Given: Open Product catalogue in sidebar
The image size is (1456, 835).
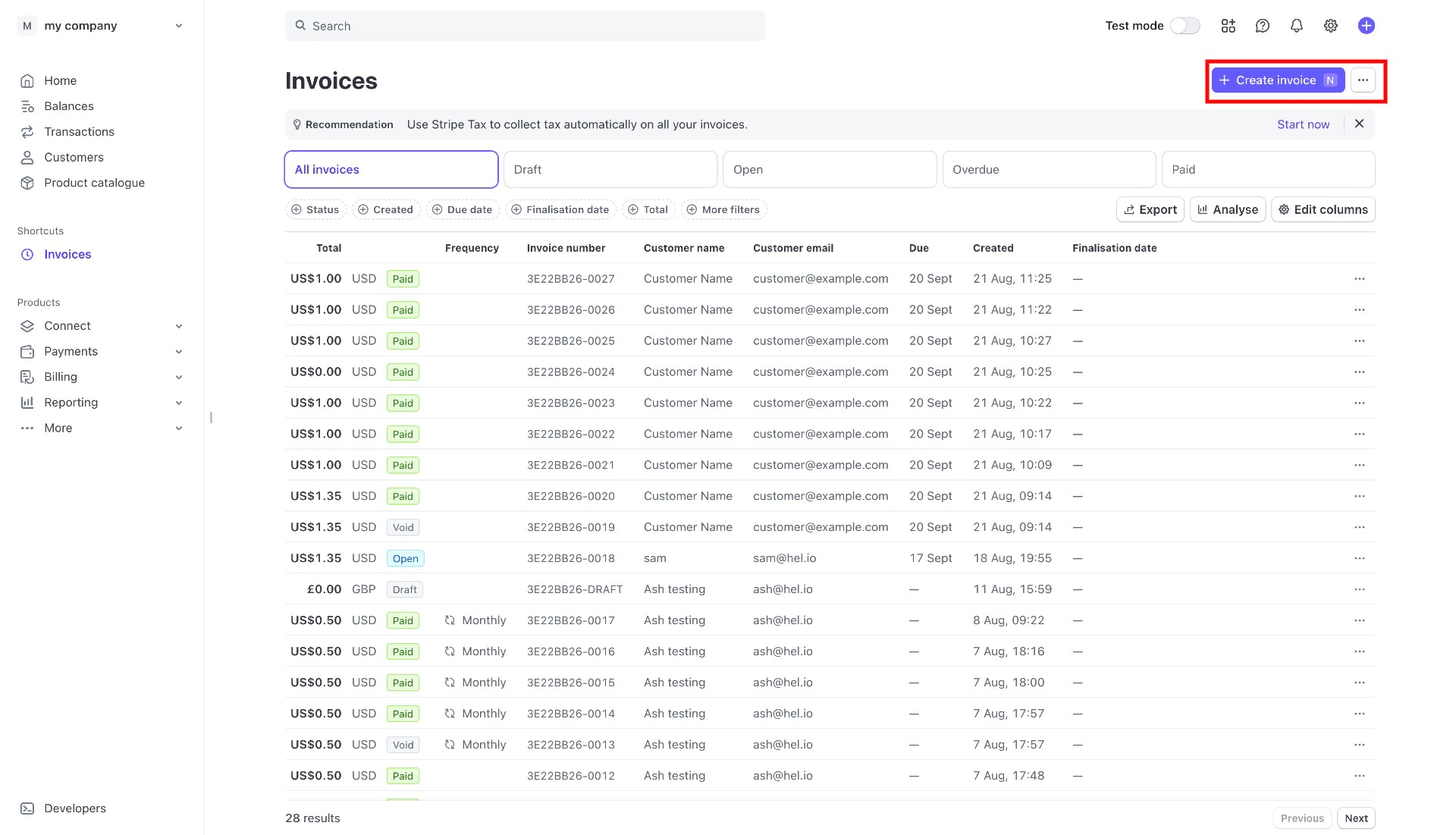Looking at the screenshot, I should (x=94, y=183).
